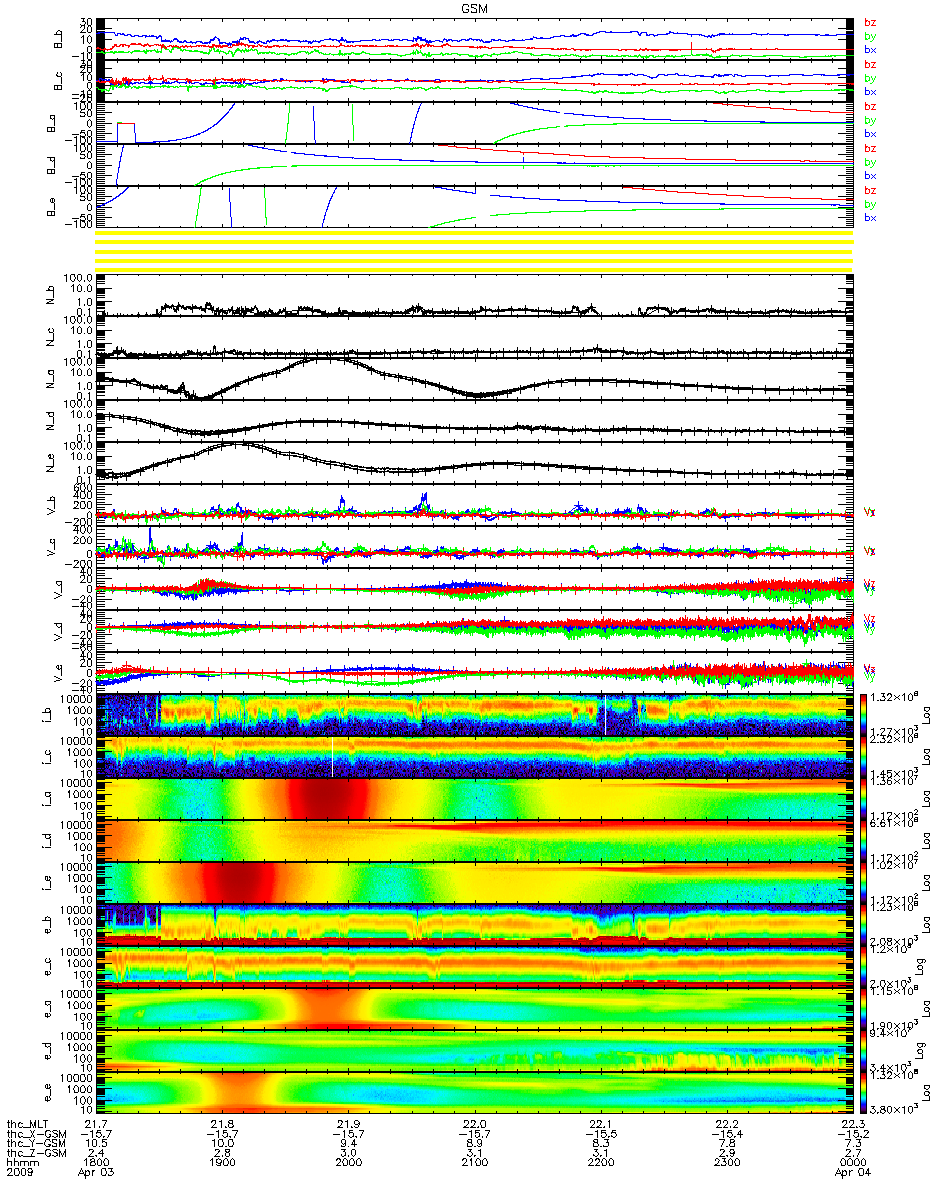The image size is (930, 1200).
Task: Click the green 'by' legend of B_d panel
Action: tap(870, 162)
